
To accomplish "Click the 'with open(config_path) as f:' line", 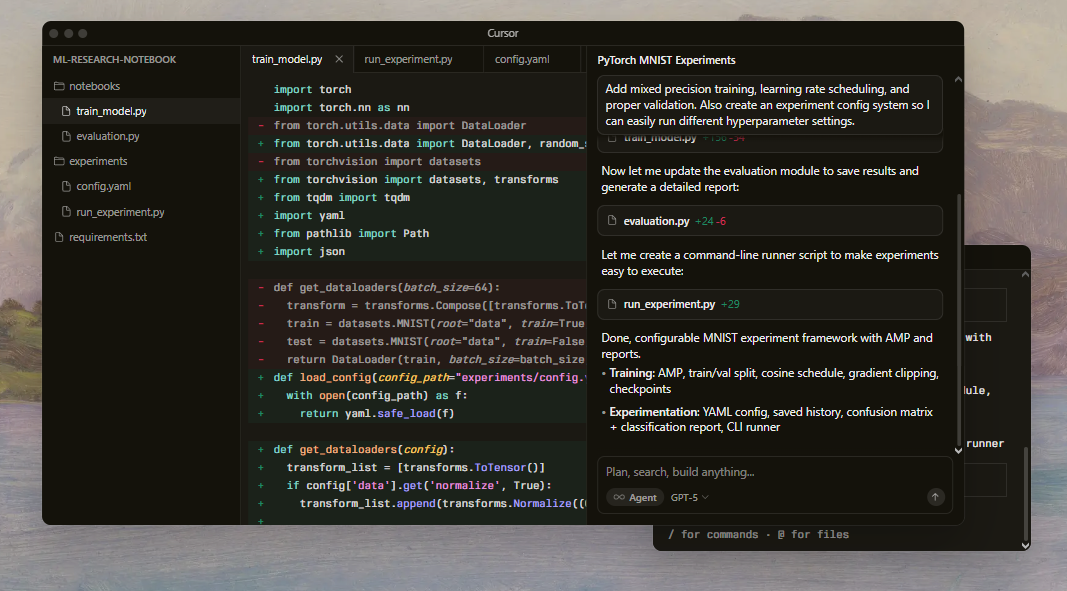I will click(377, 396).
